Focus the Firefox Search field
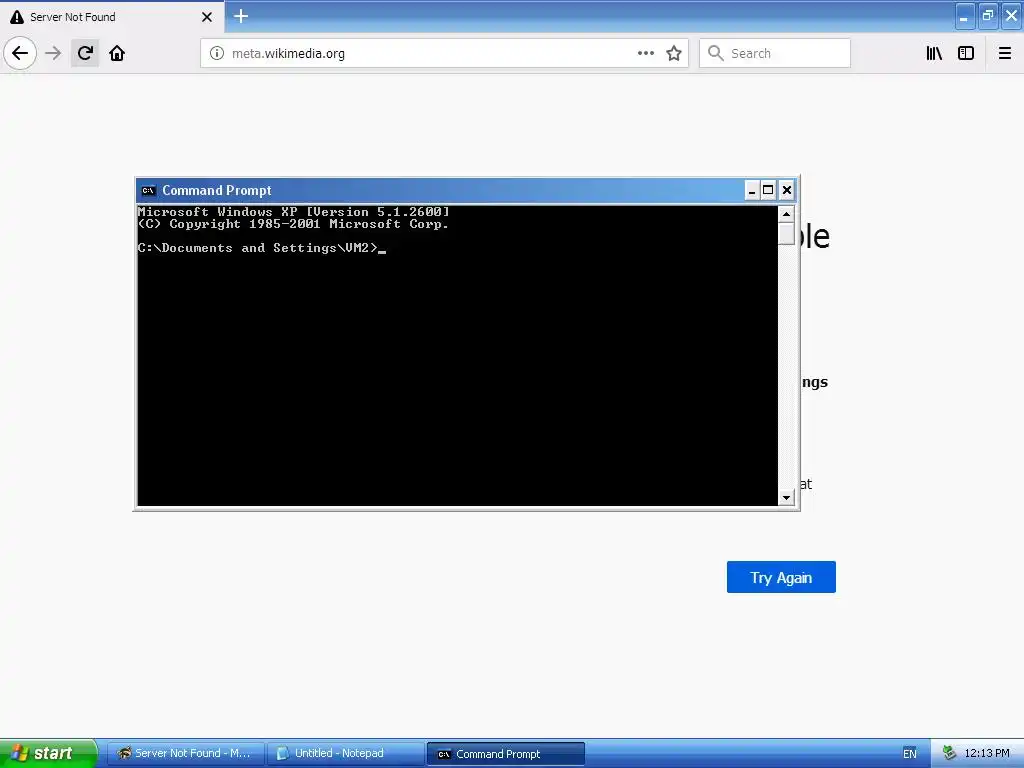Image resolution: width=1024 pixels, height=768 pixels. [x=775, y=54]
